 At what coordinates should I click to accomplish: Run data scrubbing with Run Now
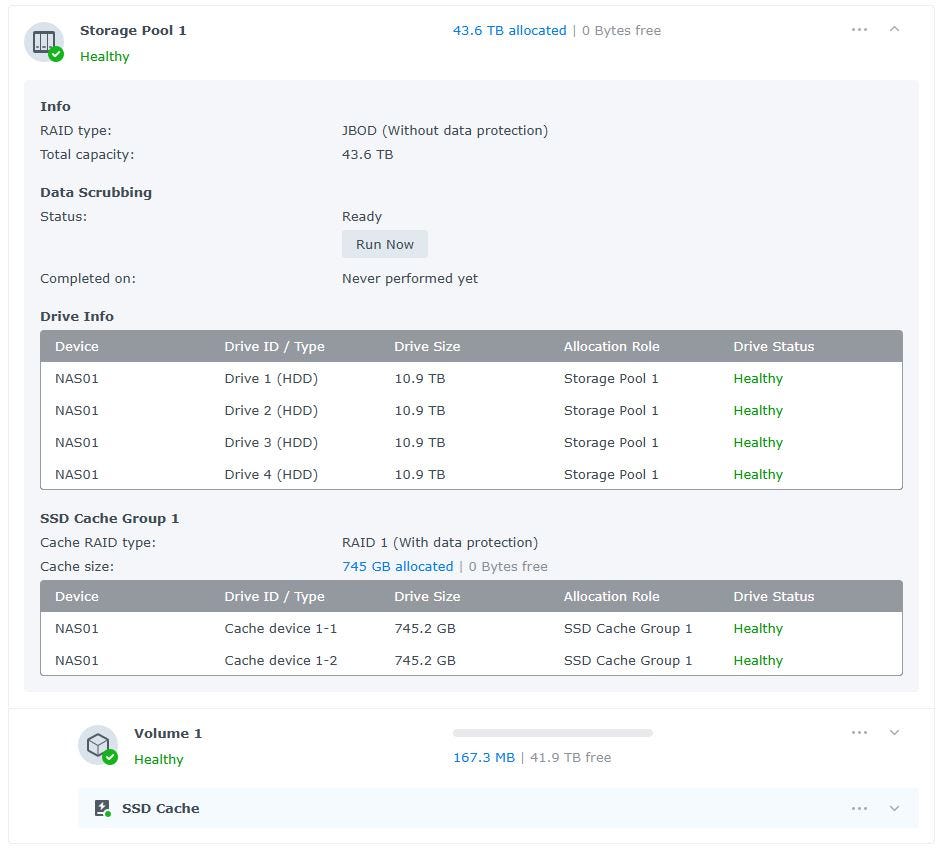[384, 244]
